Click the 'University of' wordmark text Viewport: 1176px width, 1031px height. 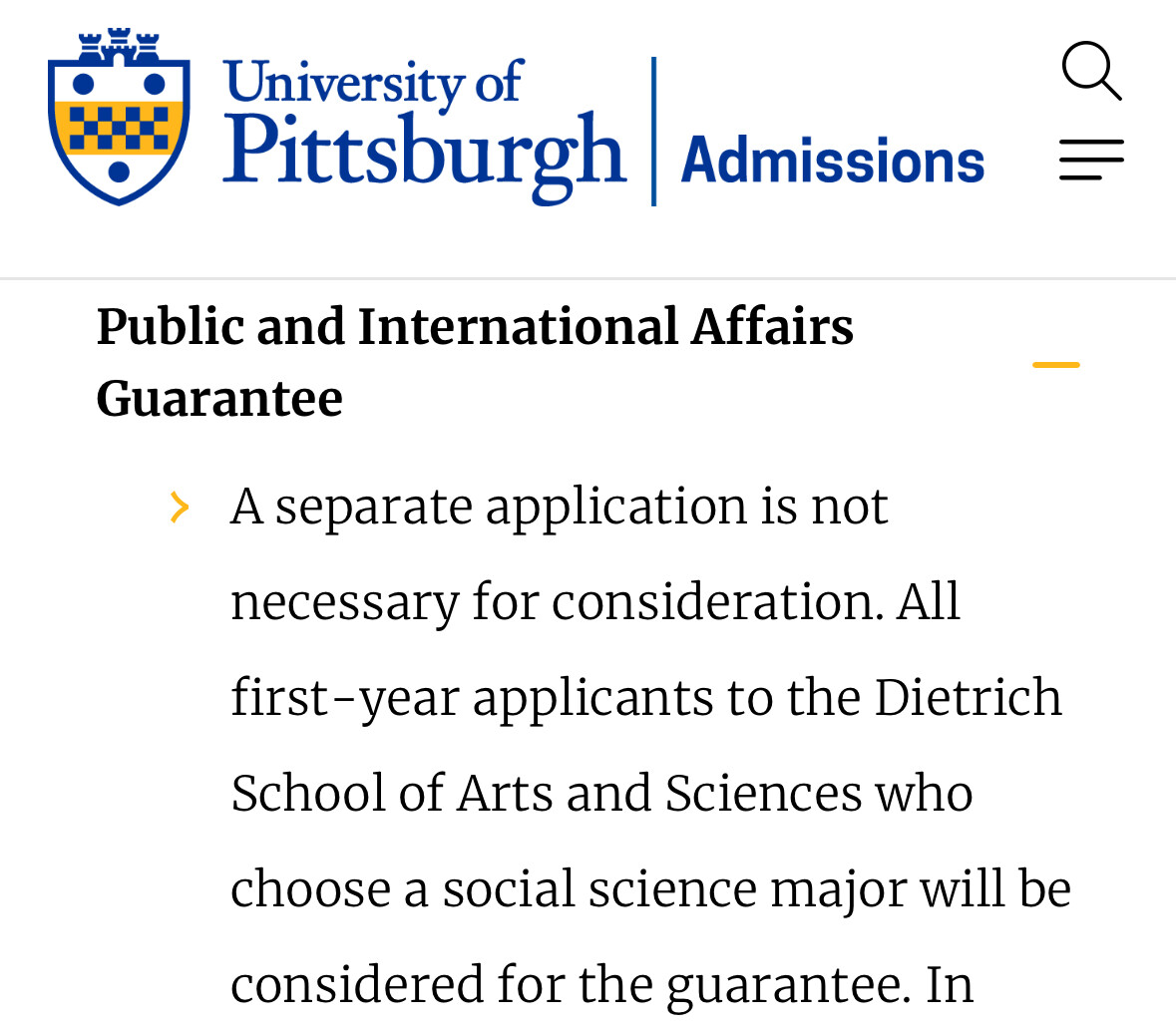(x=373, y=83)
